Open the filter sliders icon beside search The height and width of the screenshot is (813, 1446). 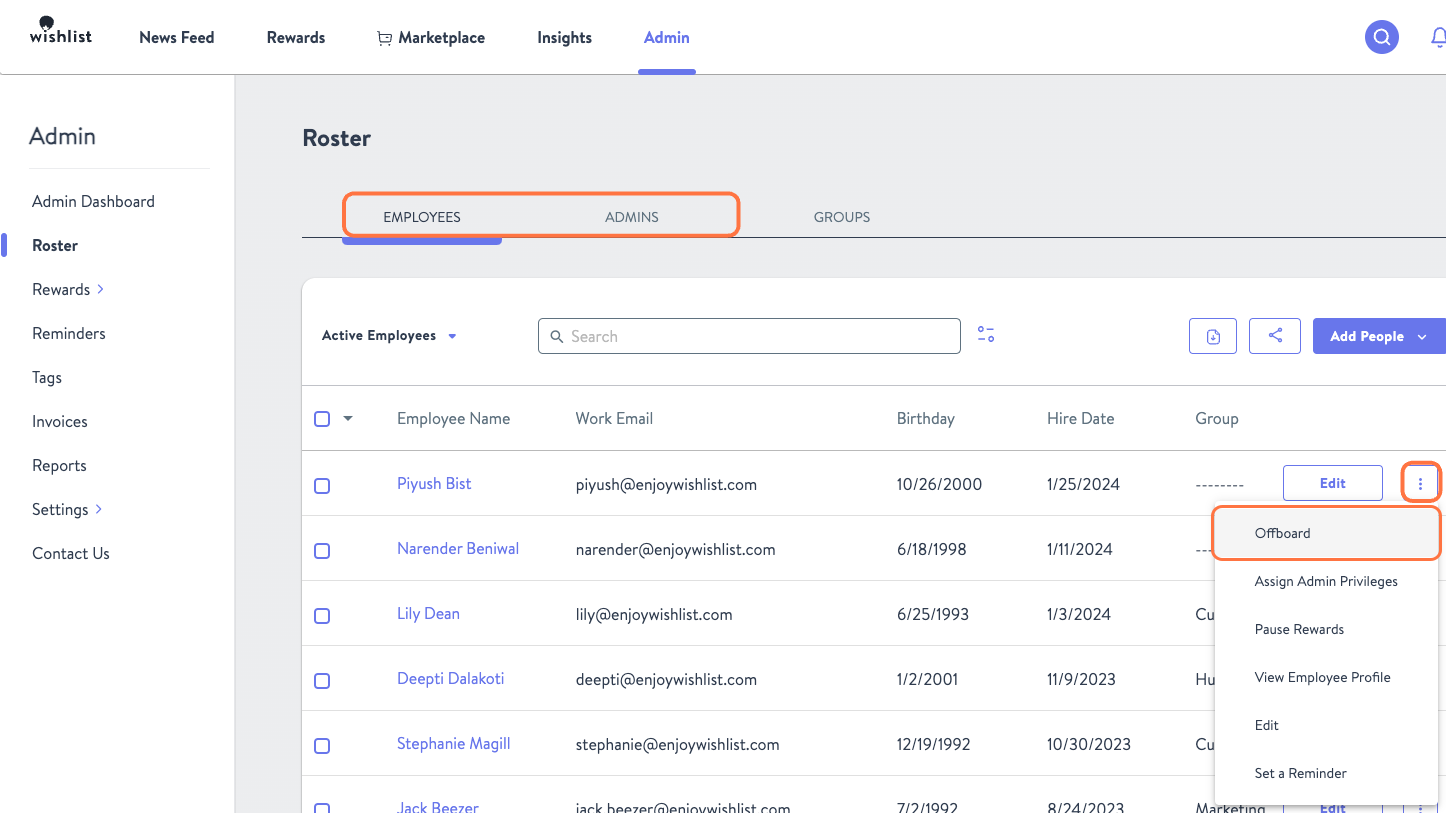pos(986,335)
